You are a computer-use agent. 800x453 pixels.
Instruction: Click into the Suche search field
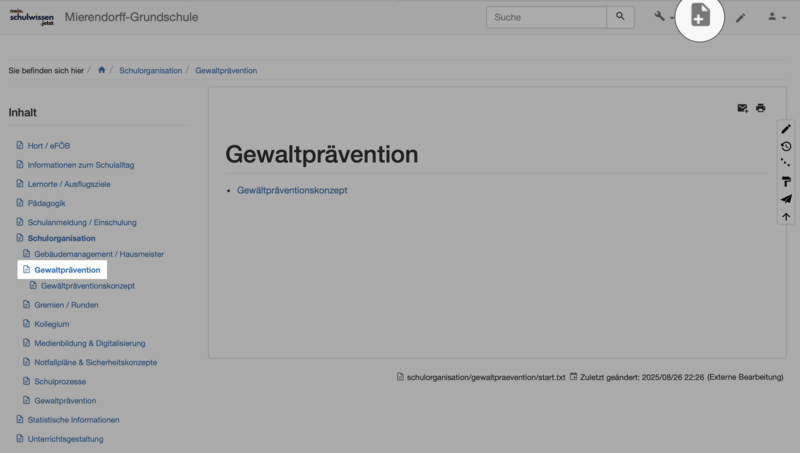point(547,17)
